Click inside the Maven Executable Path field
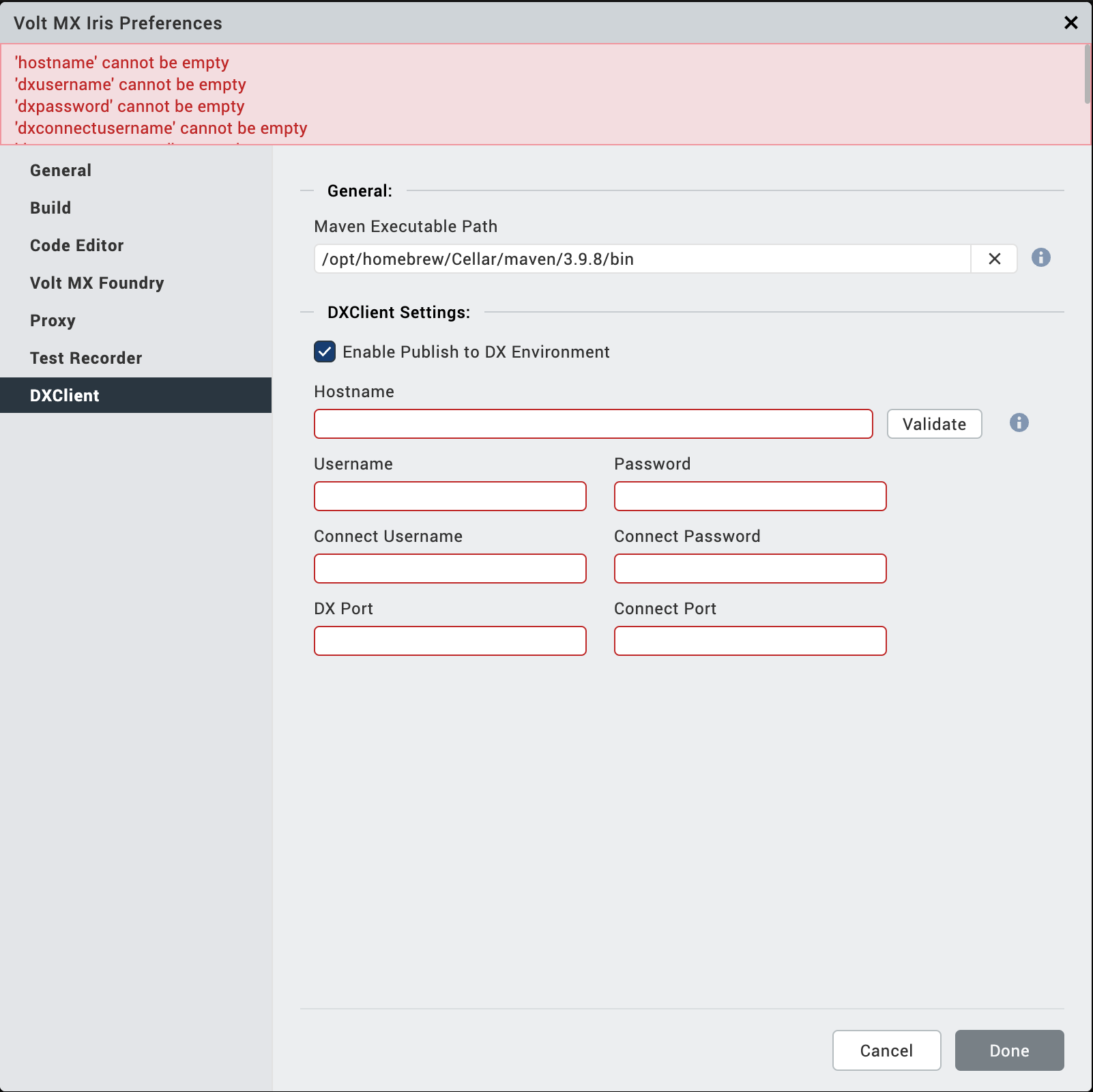The image size is (1093, 1092). [x=642, y=259]
